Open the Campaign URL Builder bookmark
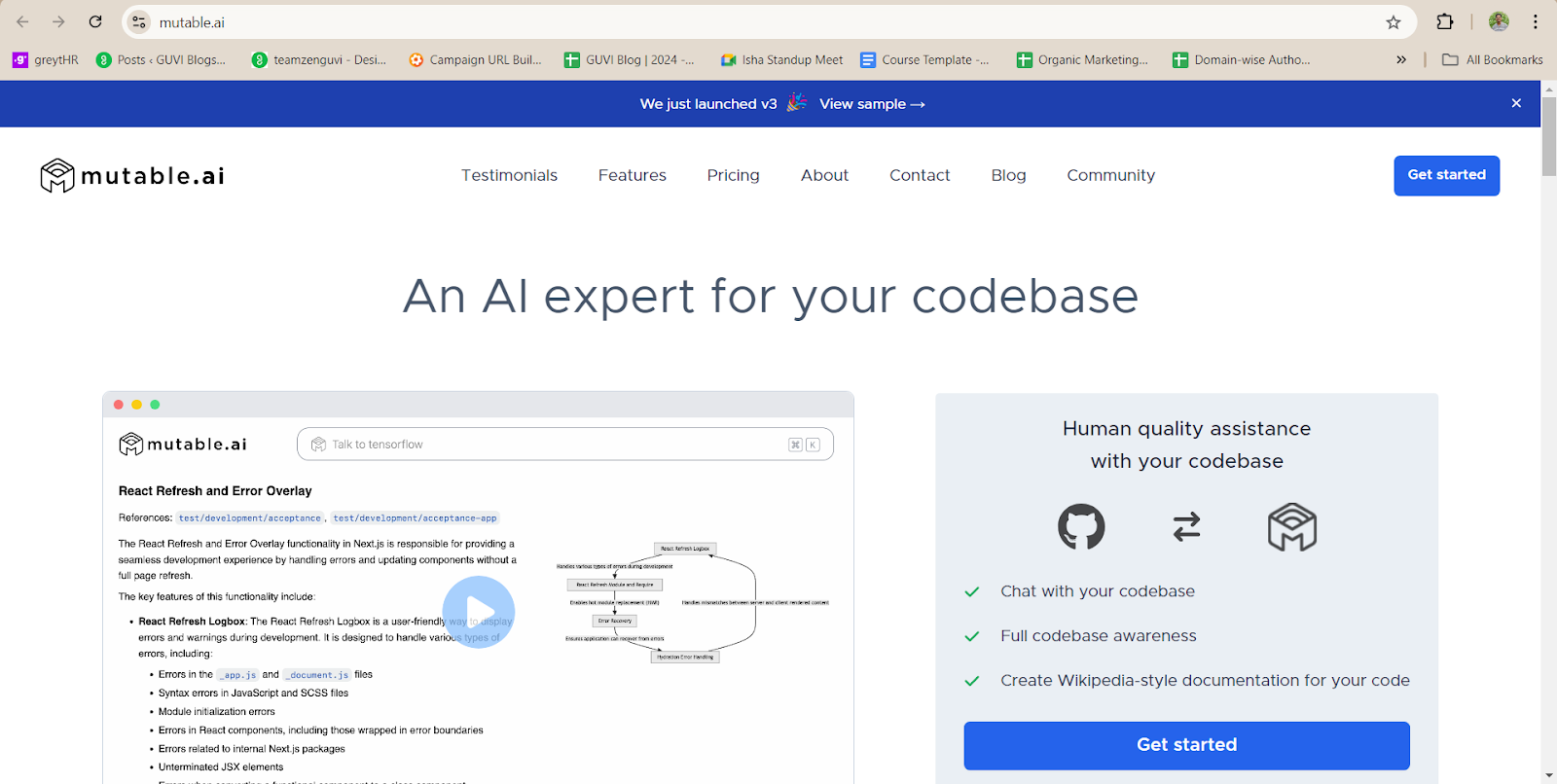Viewport: 1557px width, 784px height. (475, 59)
